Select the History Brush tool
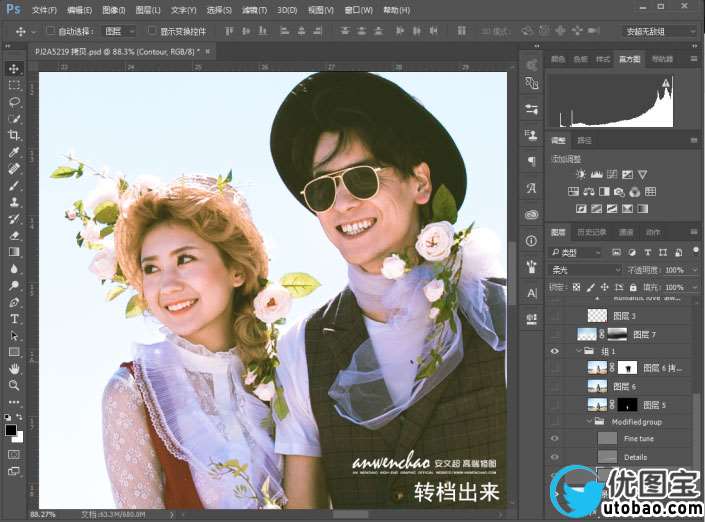The height and width of the screenshot is (522, 705). [x=14, y=219]
